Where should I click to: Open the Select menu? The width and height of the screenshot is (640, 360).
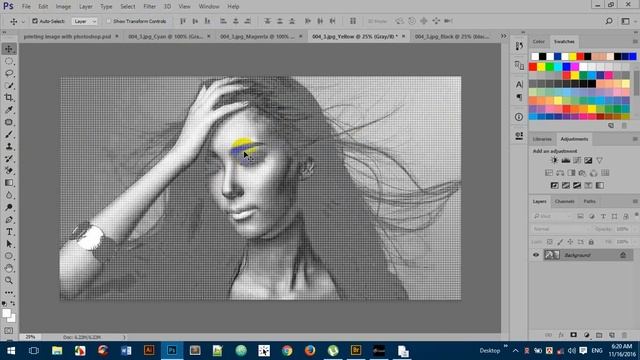pyautogui.click(x=127, y=7)
